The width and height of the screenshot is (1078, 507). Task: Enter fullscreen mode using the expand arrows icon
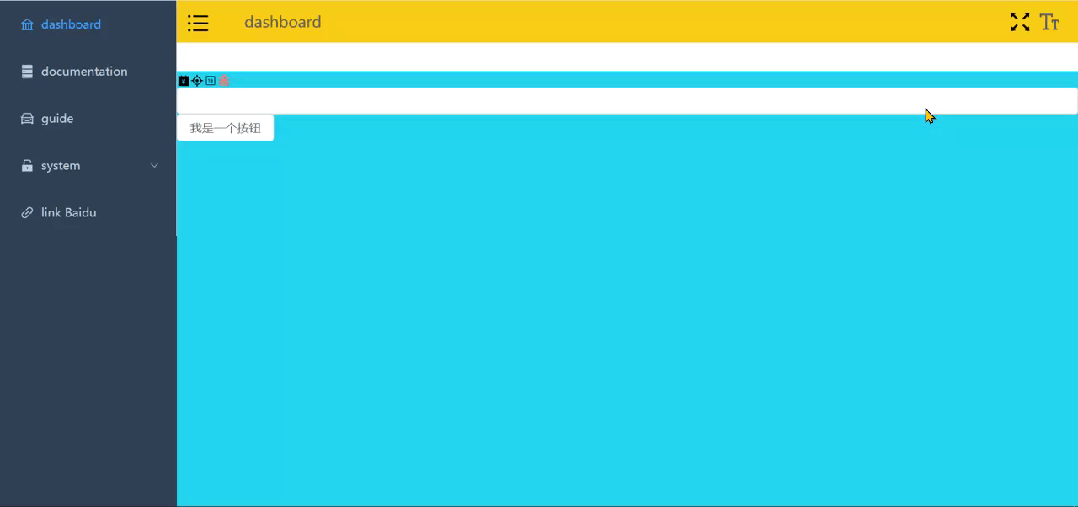point(1019,22)
